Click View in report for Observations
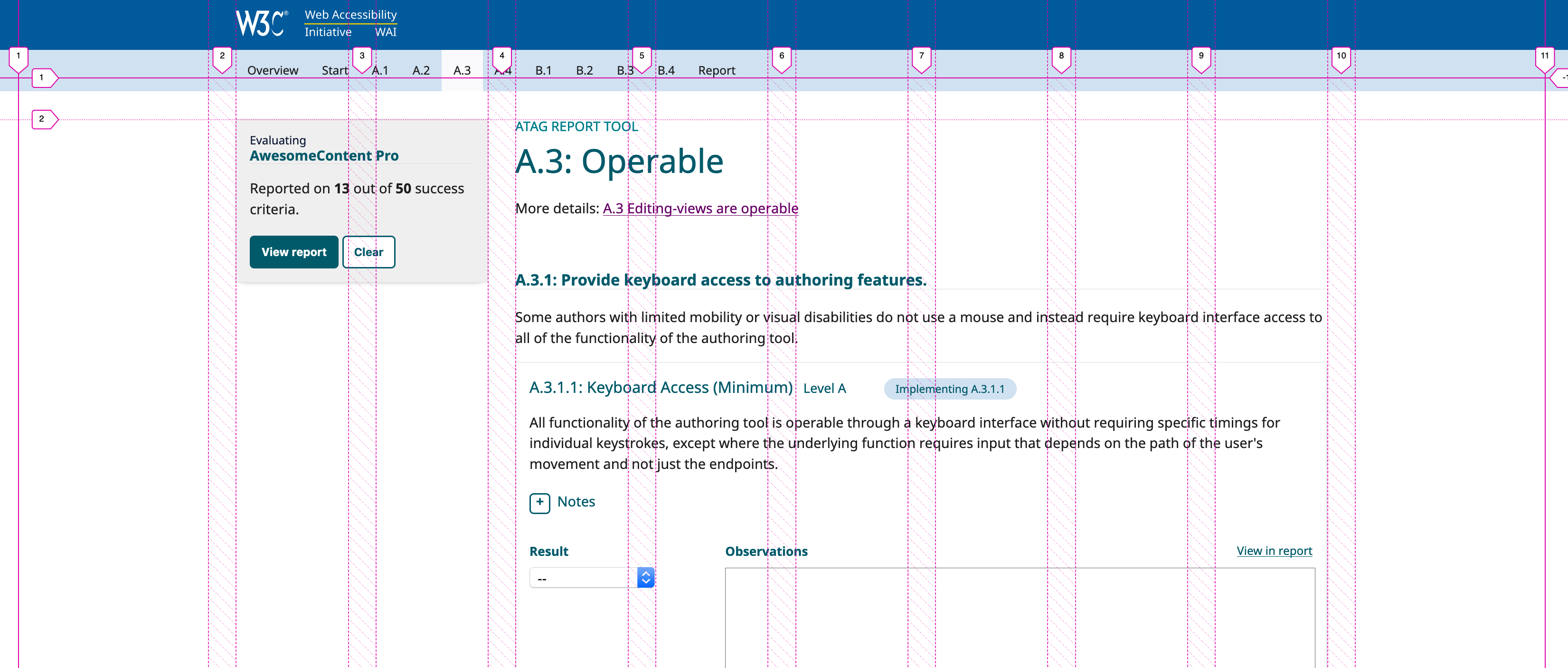Image resolution: width=1568 pixels, height=668 pixels. click(1274, 551)
